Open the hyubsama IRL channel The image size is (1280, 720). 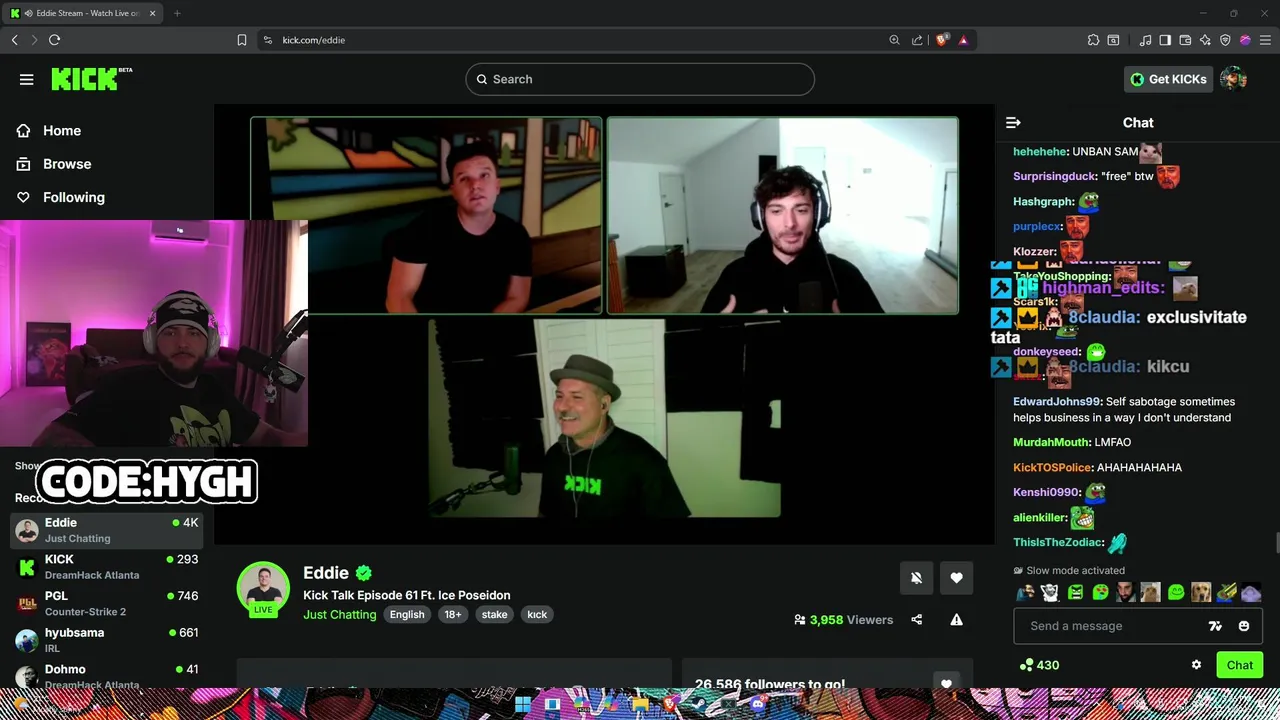click(x=107, y=640)
